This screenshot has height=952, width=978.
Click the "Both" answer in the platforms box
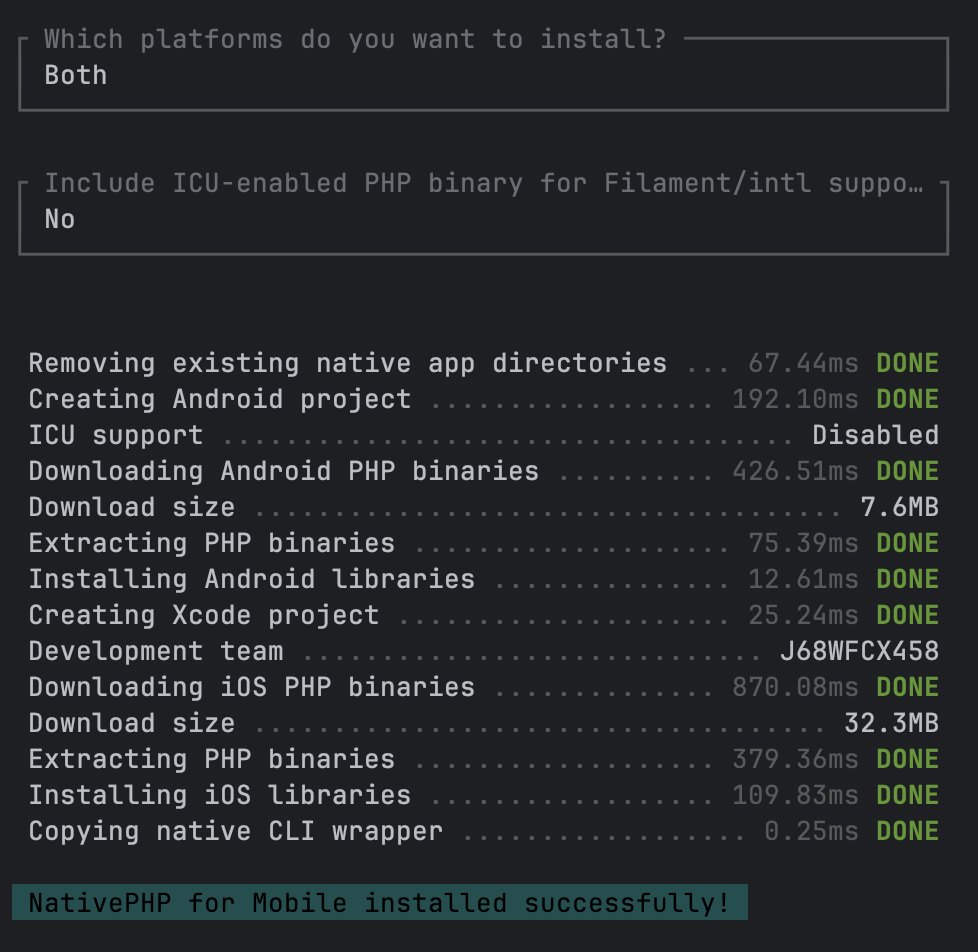(76, 75)
